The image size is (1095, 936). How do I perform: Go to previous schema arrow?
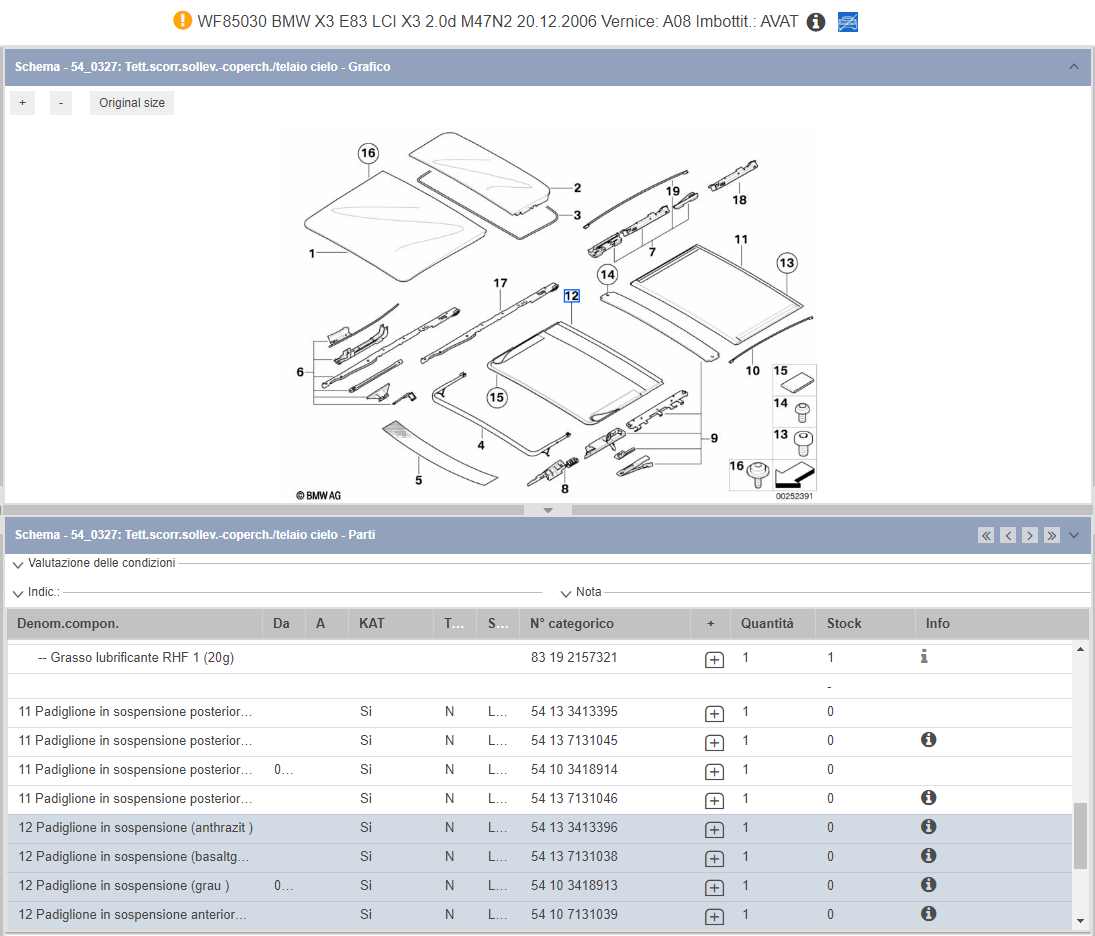1008,535
